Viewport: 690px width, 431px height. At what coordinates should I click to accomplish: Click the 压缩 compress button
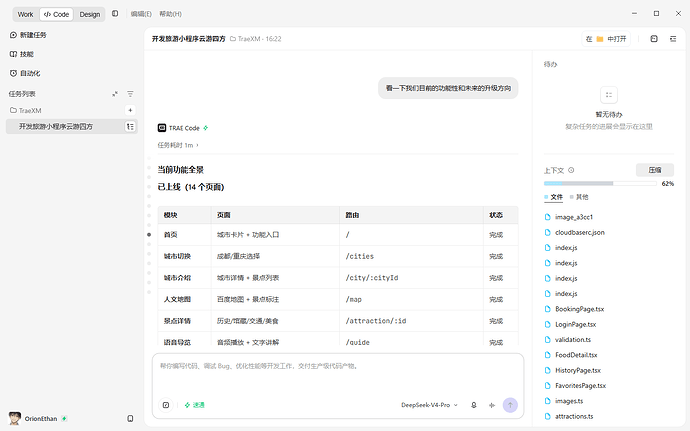pyautogui.click(x=655, y=170)
